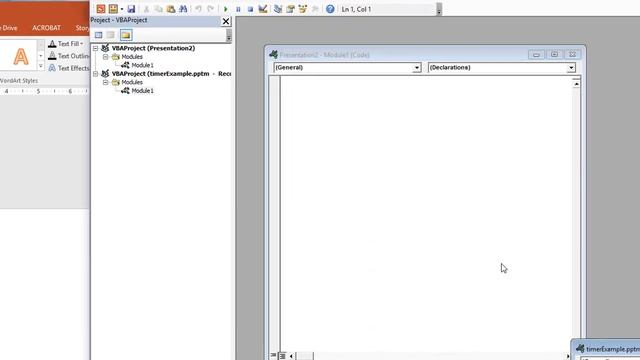Select Modules folder under Presentation2

[132, 57]
